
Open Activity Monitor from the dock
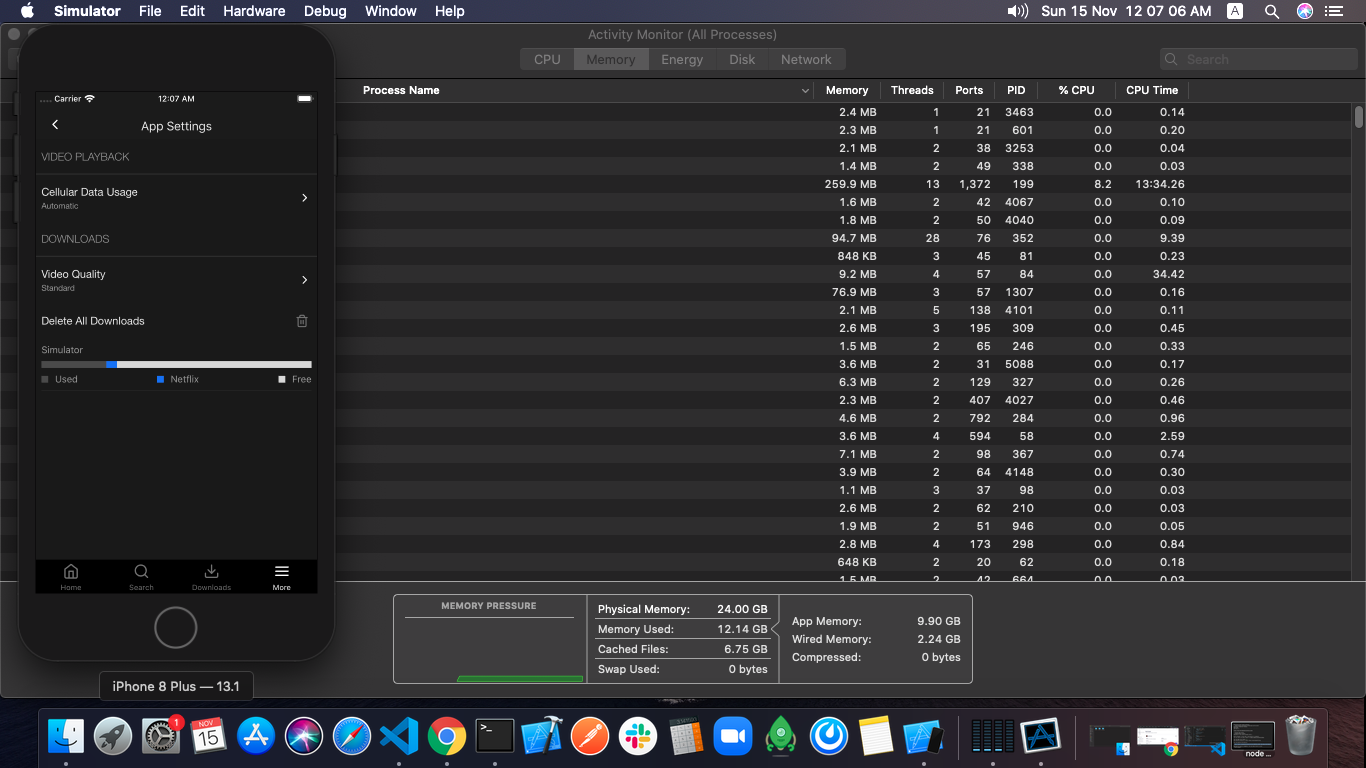(x=992, y=737)
